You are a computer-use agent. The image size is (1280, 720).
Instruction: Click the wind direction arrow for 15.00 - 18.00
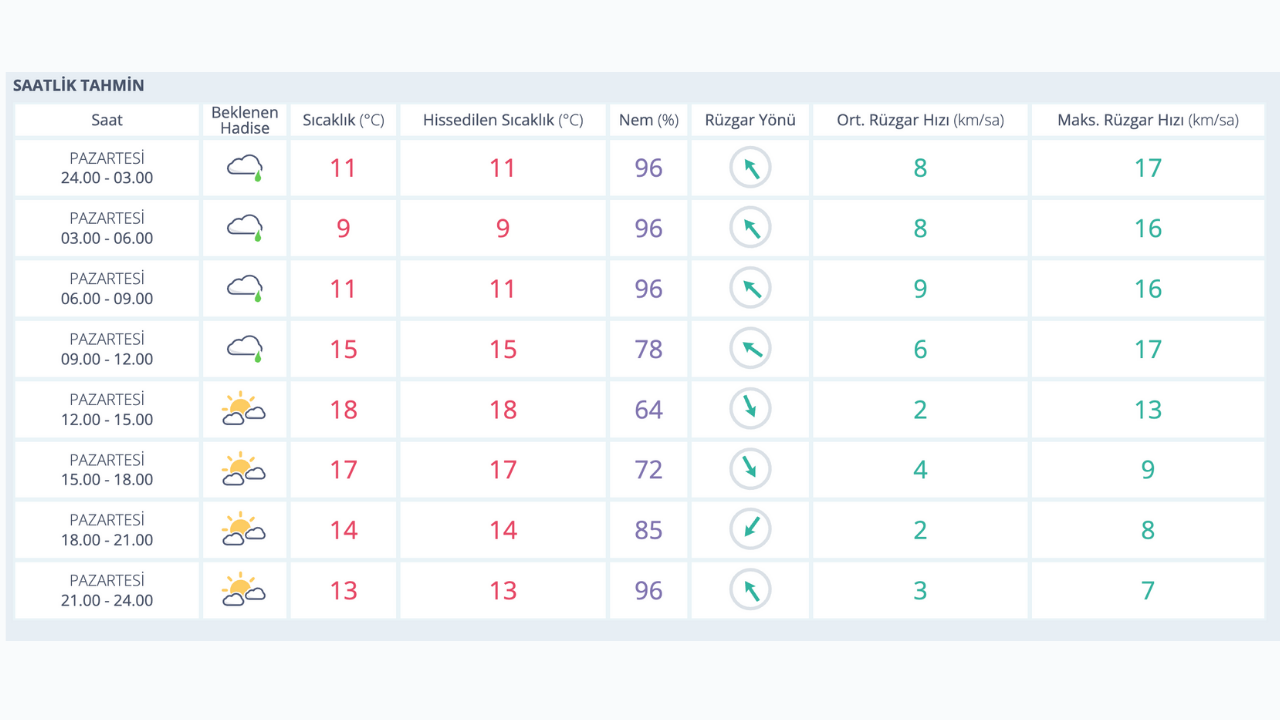pyautogui.click(x=750, y=469)
